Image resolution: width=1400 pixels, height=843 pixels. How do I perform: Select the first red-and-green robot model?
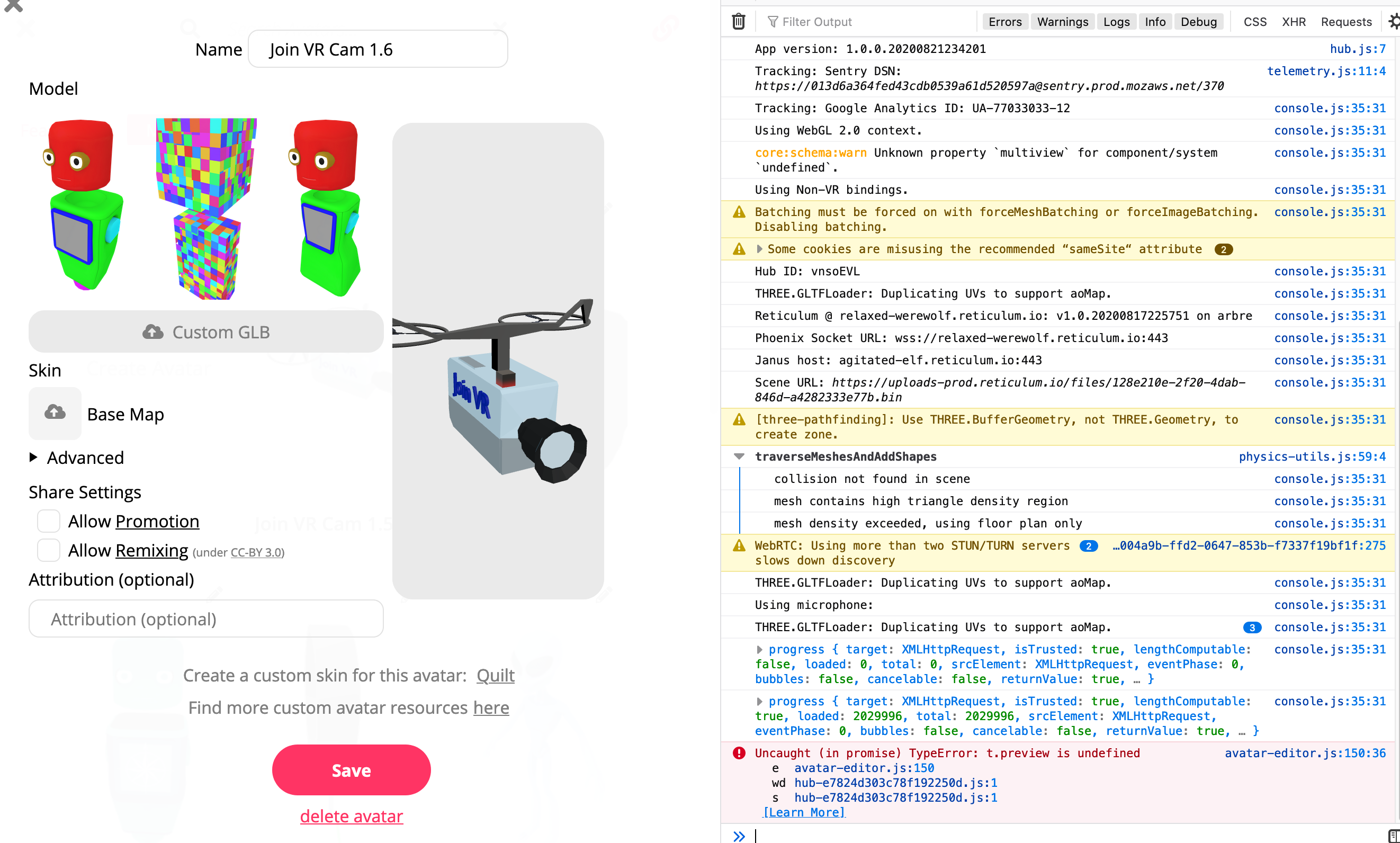[x=84, y=205]
